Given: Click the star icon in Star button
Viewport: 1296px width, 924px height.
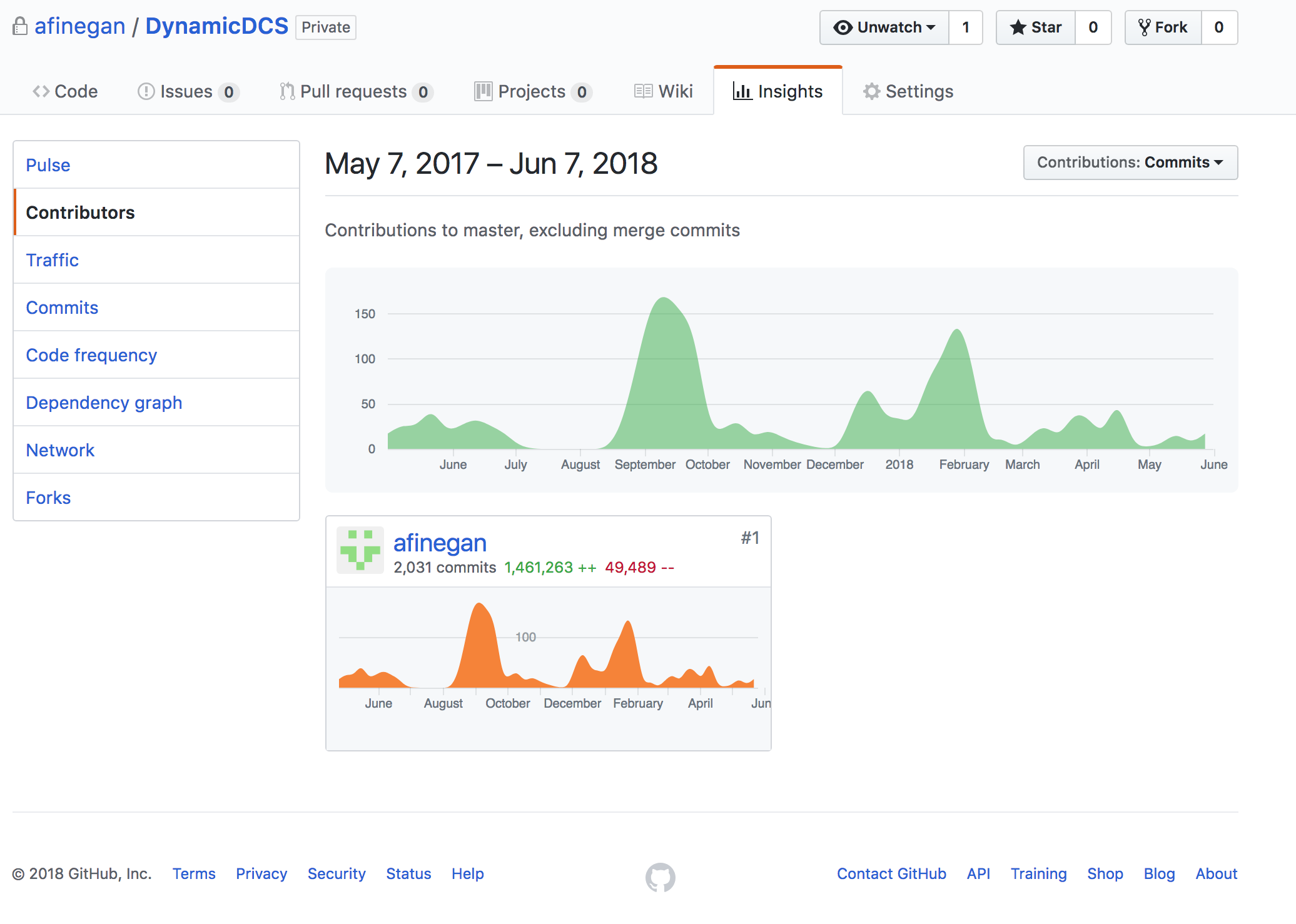Looking at the screenshot, I should tap(1018, 28).
